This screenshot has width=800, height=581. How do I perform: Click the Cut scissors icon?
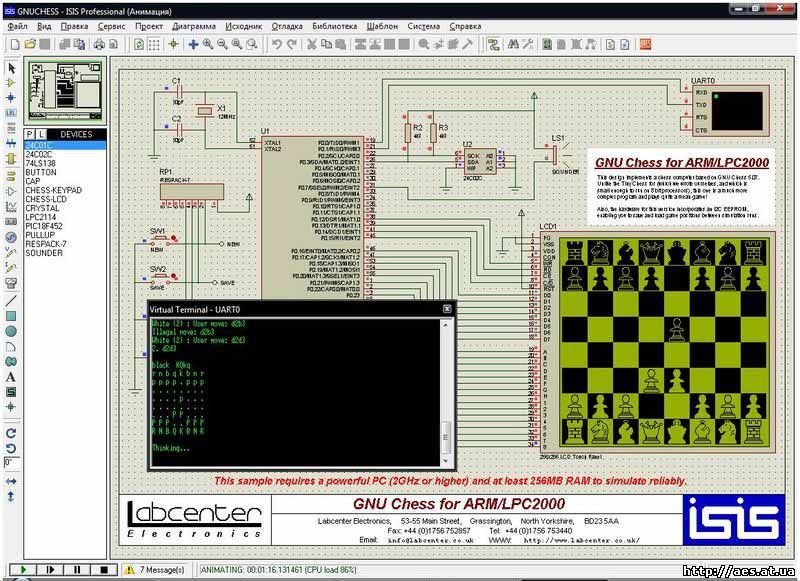[312, 44]
